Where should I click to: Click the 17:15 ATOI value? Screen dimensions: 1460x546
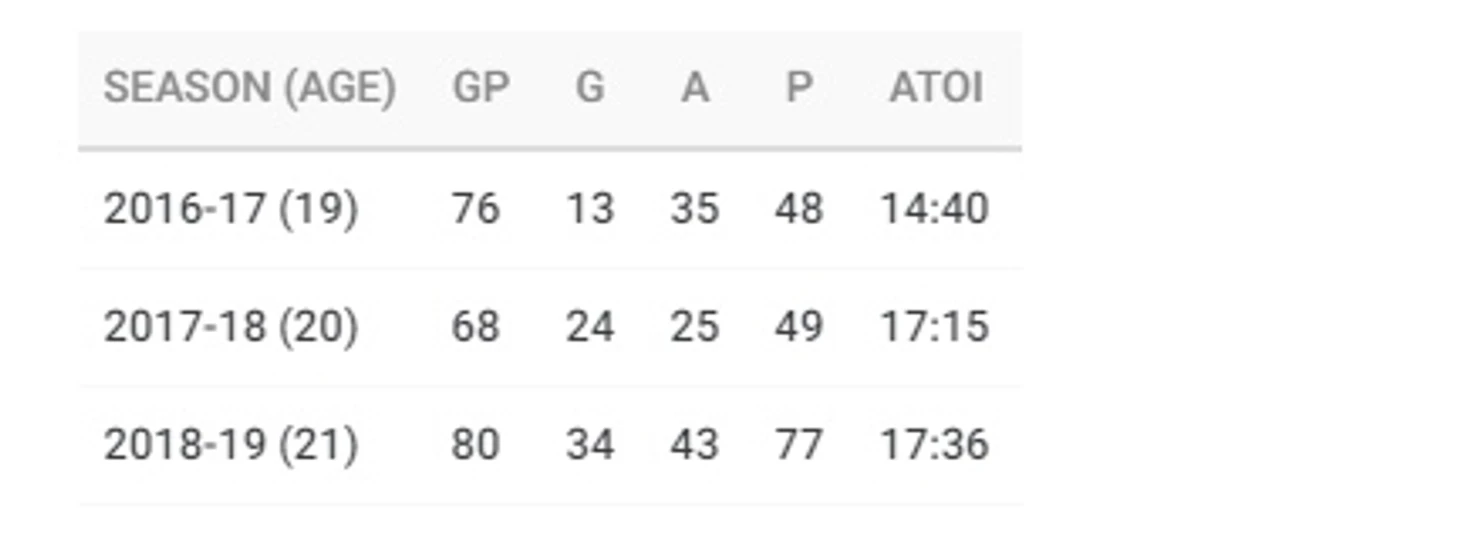click(934, 327)
